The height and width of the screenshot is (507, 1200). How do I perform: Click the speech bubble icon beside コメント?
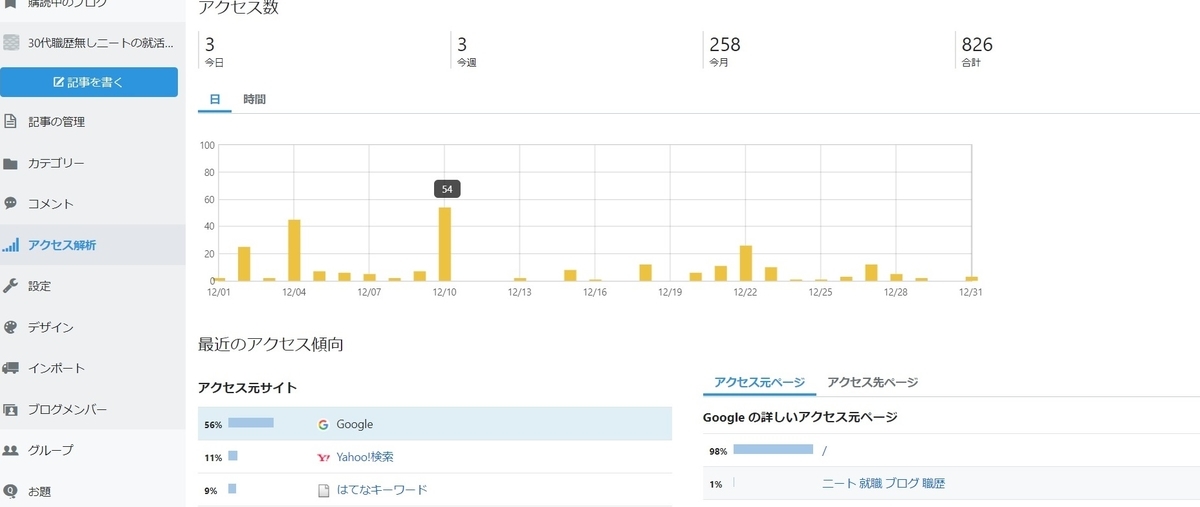click(11, 203)
